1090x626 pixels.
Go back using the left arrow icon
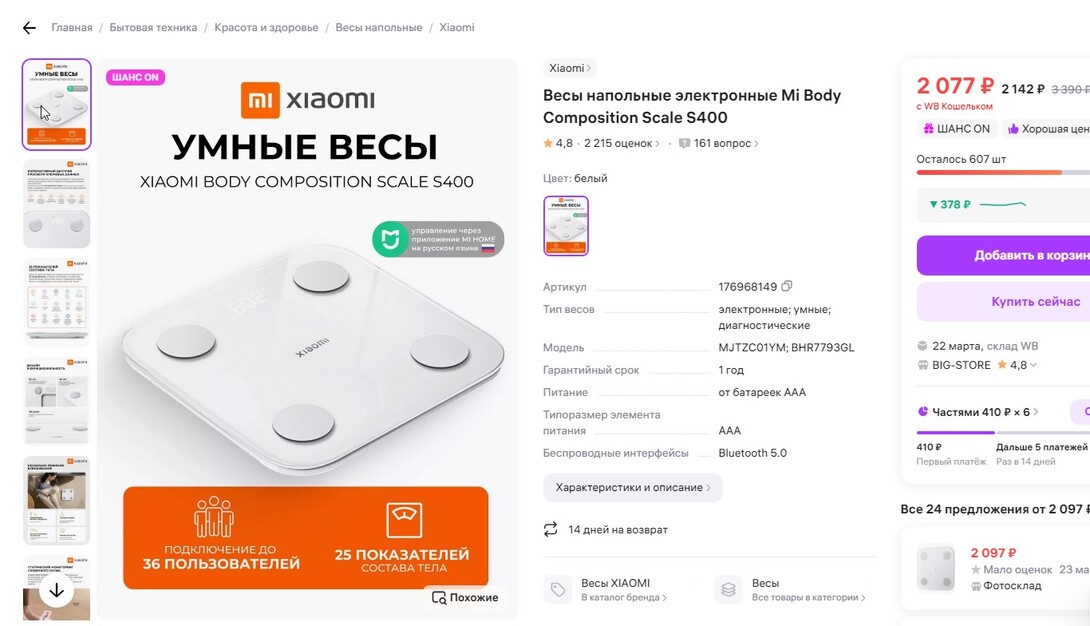[29, 28]
